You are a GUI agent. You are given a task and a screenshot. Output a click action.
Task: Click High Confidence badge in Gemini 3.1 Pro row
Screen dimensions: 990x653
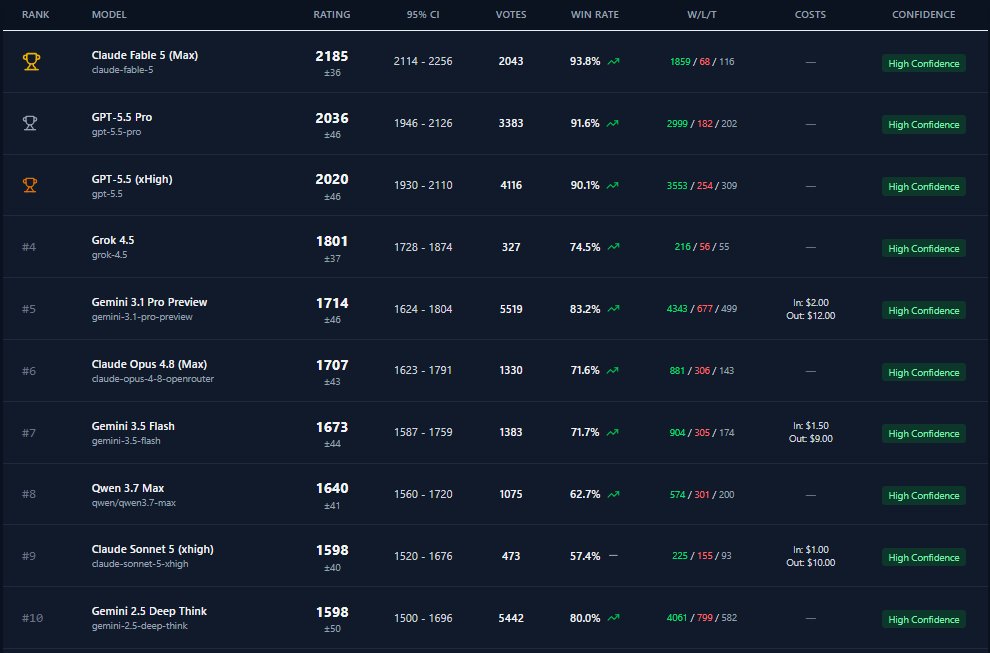(x=924, y=310)
